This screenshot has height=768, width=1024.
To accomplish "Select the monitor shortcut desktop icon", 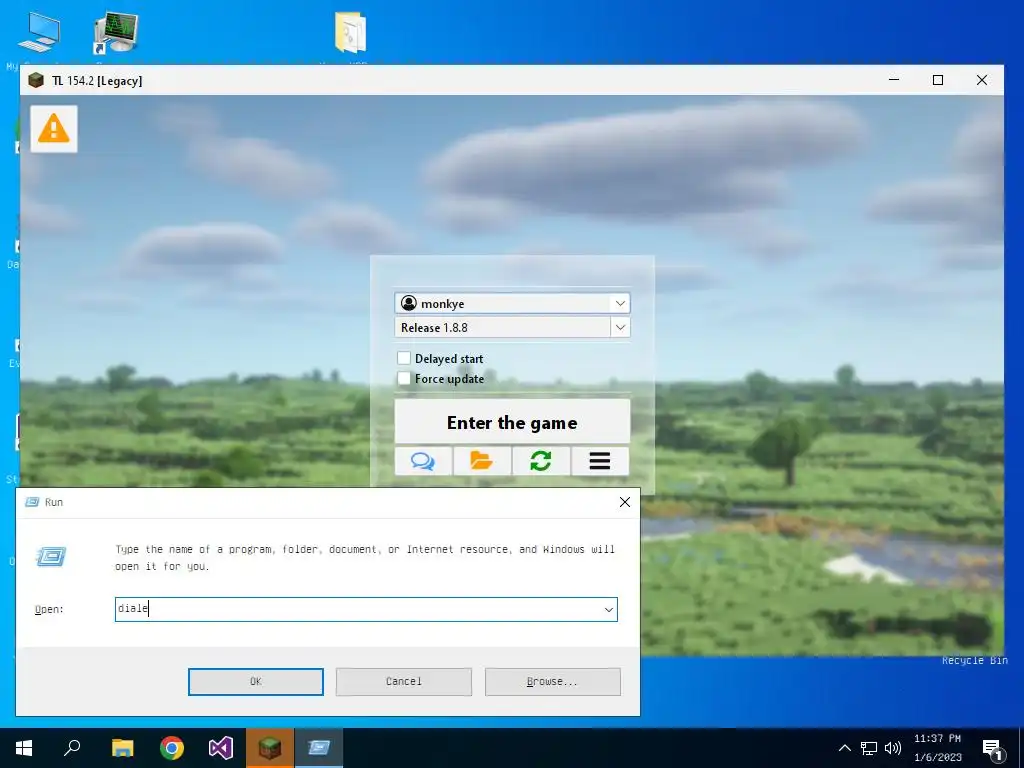I will point(116,33).
